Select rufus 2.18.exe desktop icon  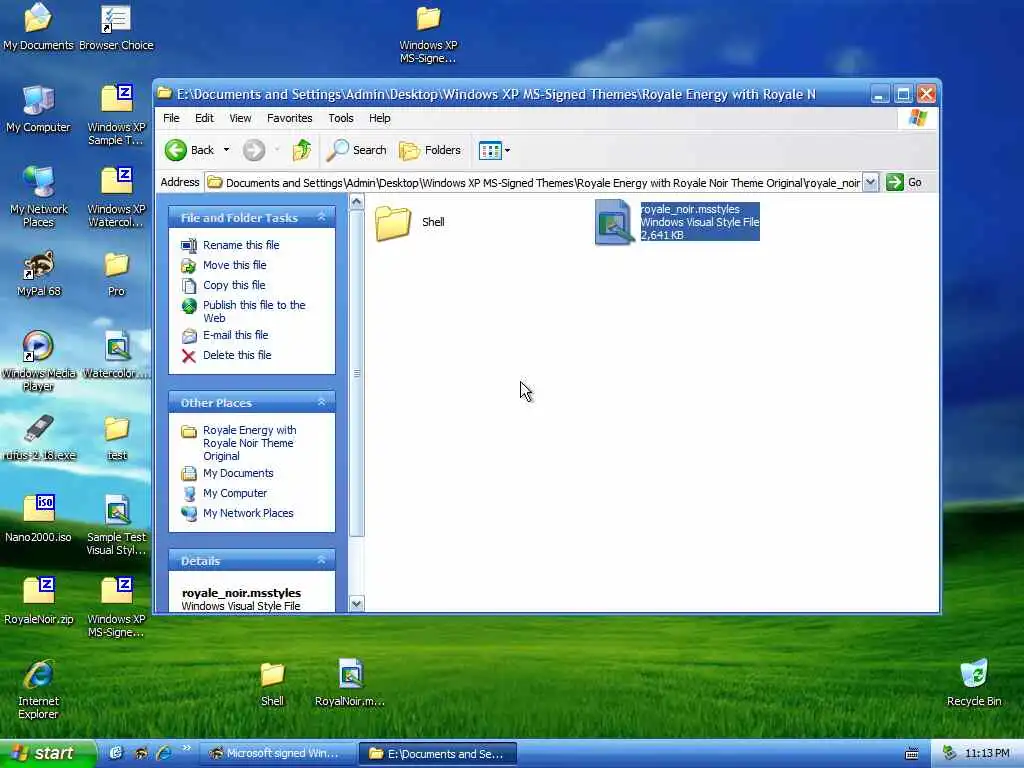click(38, 437)
